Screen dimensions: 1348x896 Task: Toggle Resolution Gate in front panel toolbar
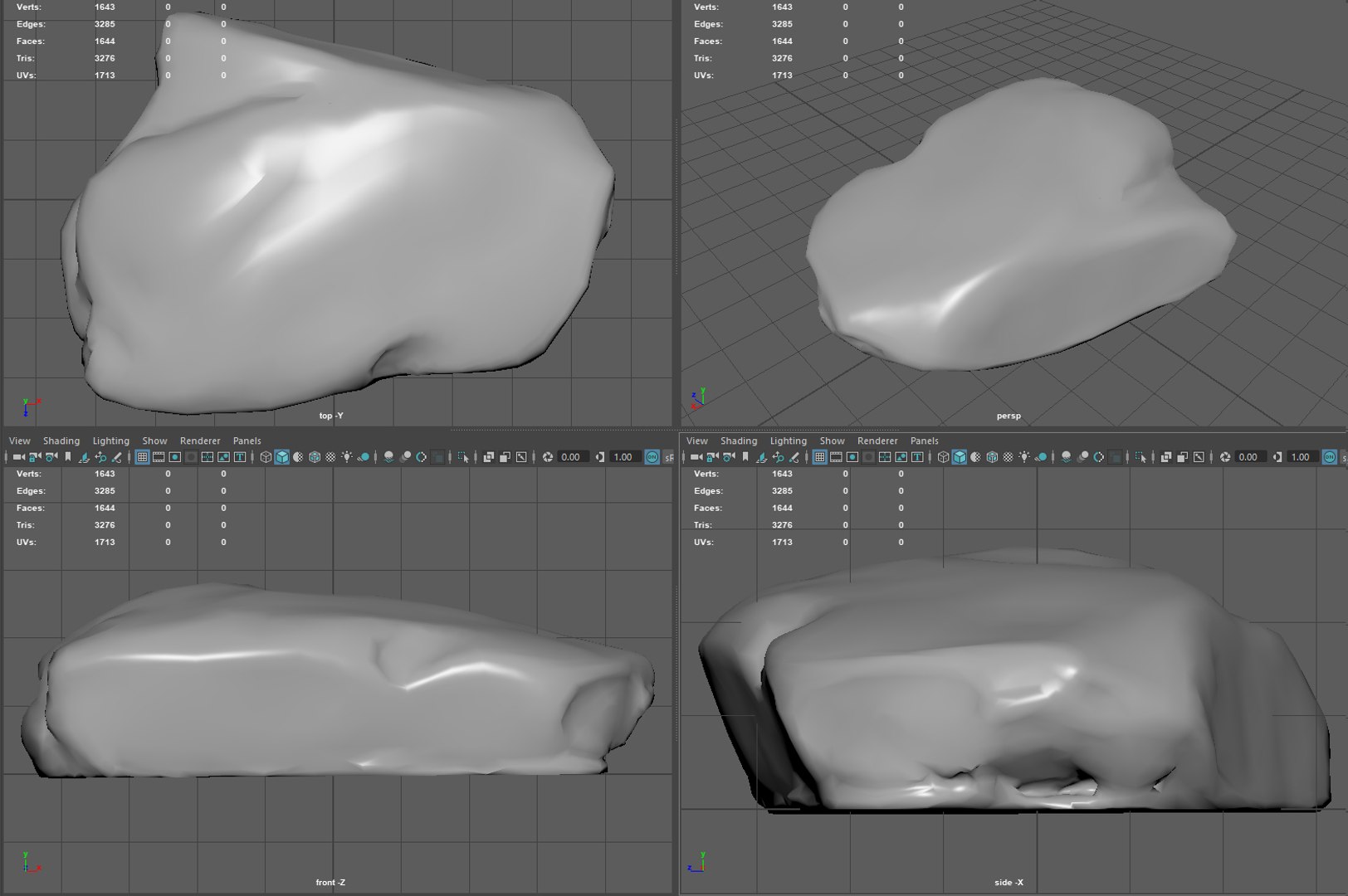pyautogui.click(x=175, y=457)
